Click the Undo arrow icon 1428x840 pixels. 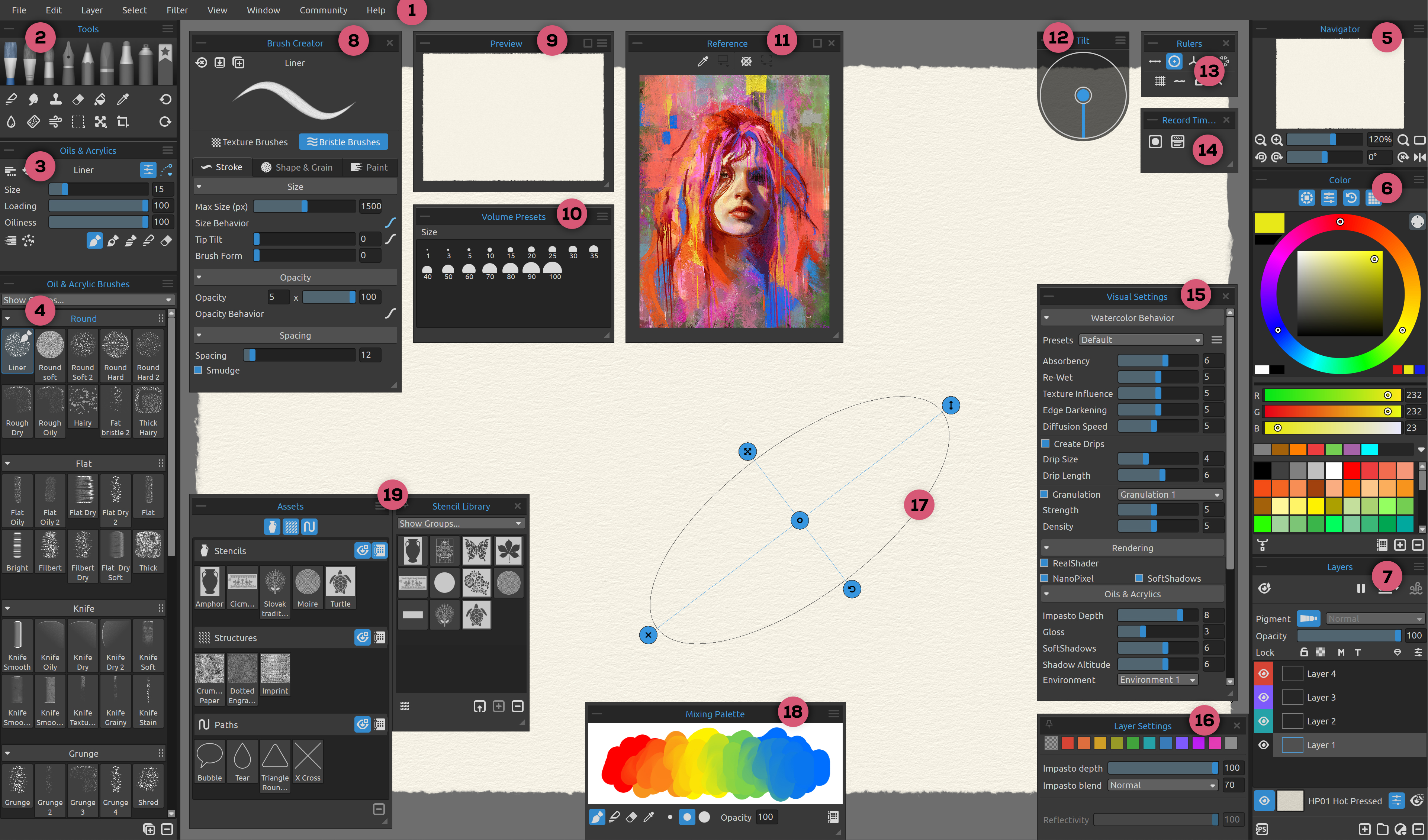point(165,100)
